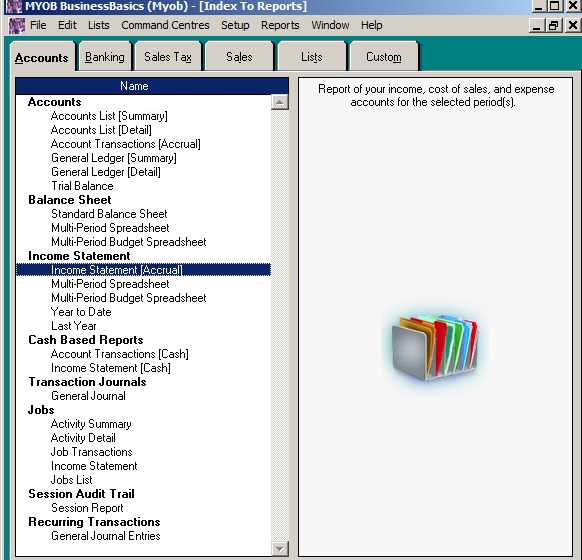Open the Setup menu
Viewport: 582px width, 560px height.
tap(235, 25)
